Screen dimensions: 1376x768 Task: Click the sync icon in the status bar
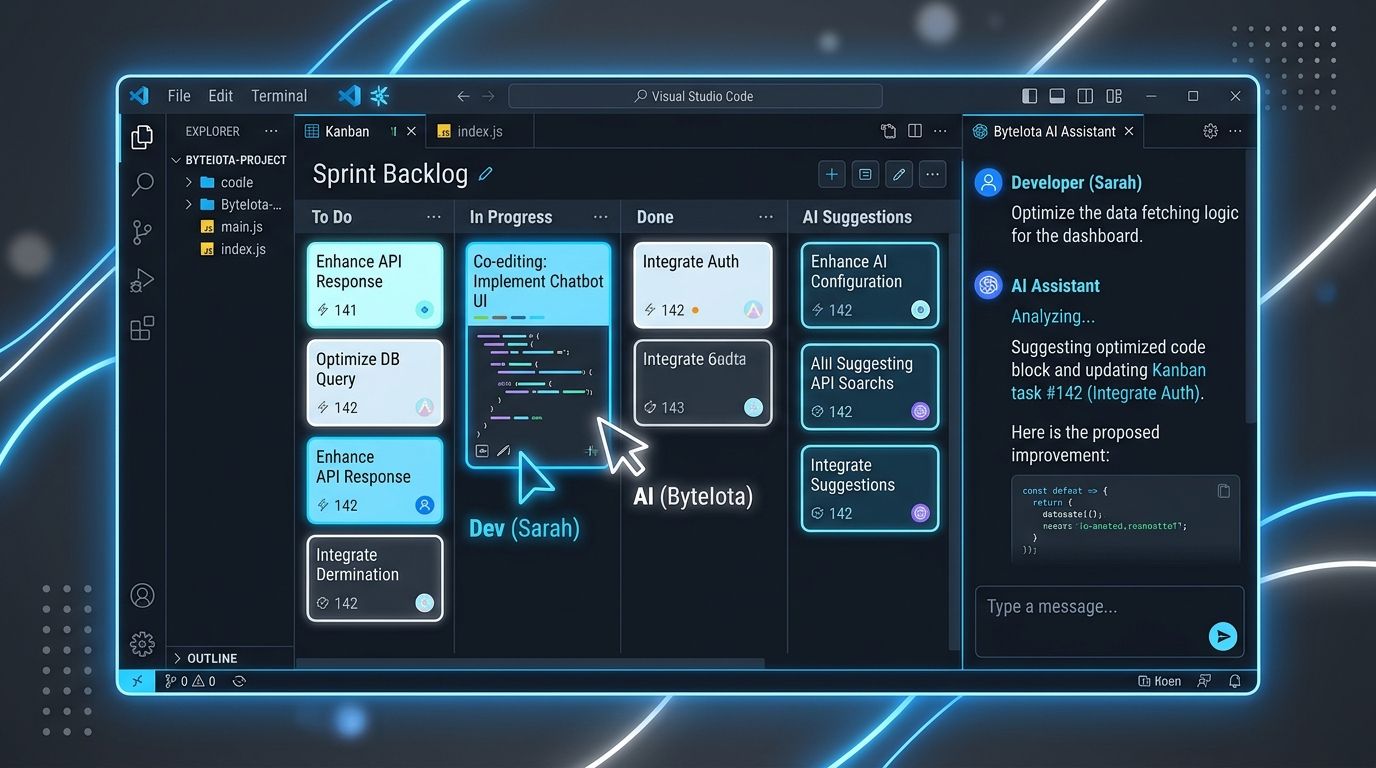tap(239, 681)
